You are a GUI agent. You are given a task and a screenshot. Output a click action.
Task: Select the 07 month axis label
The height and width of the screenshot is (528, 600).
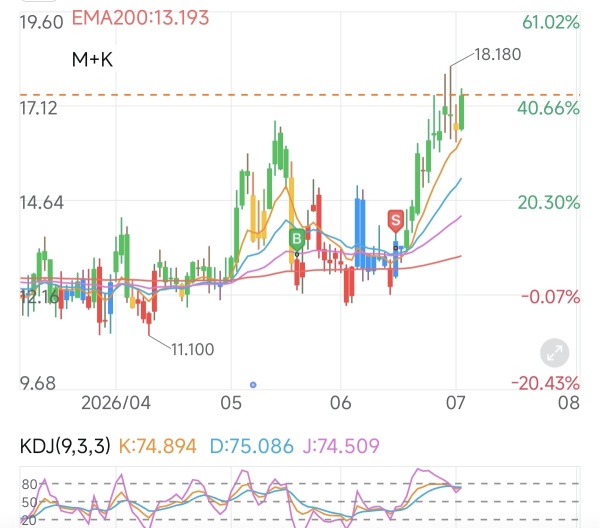(456, 403)
